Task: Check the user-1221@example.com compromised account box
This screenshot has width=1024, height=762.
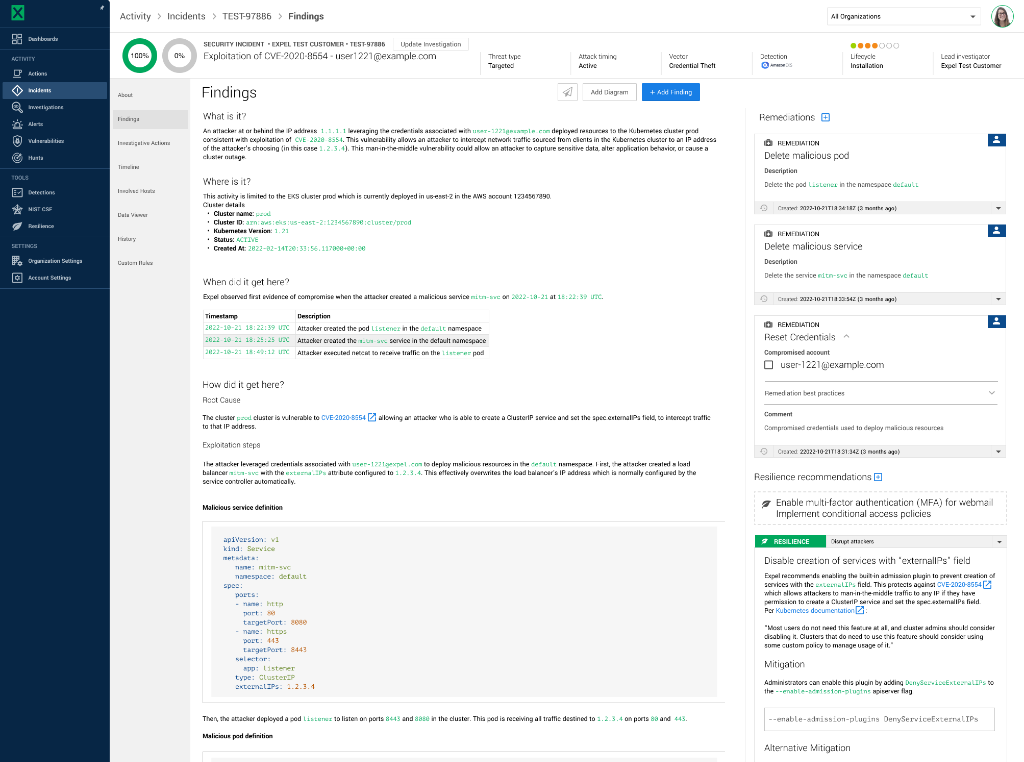Action: click(x=769, y=365)
